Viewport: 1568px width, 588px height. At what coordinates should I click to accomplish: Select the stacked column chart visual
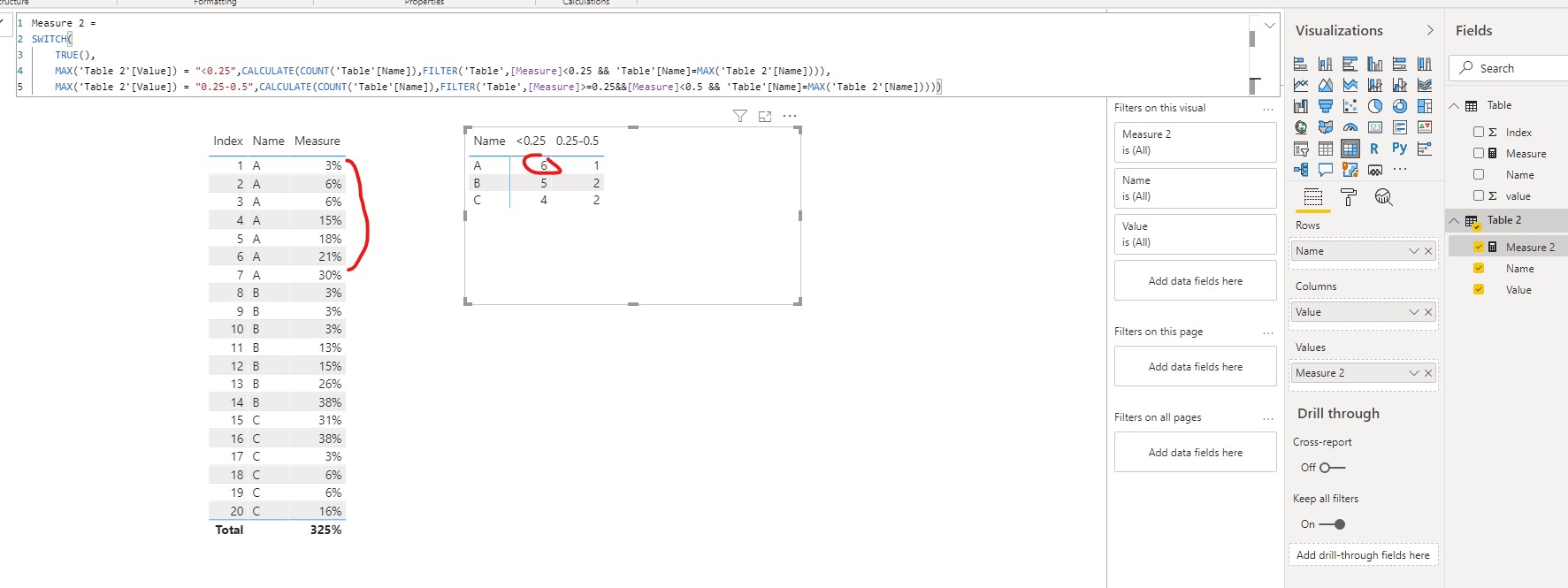[1325, 64]
